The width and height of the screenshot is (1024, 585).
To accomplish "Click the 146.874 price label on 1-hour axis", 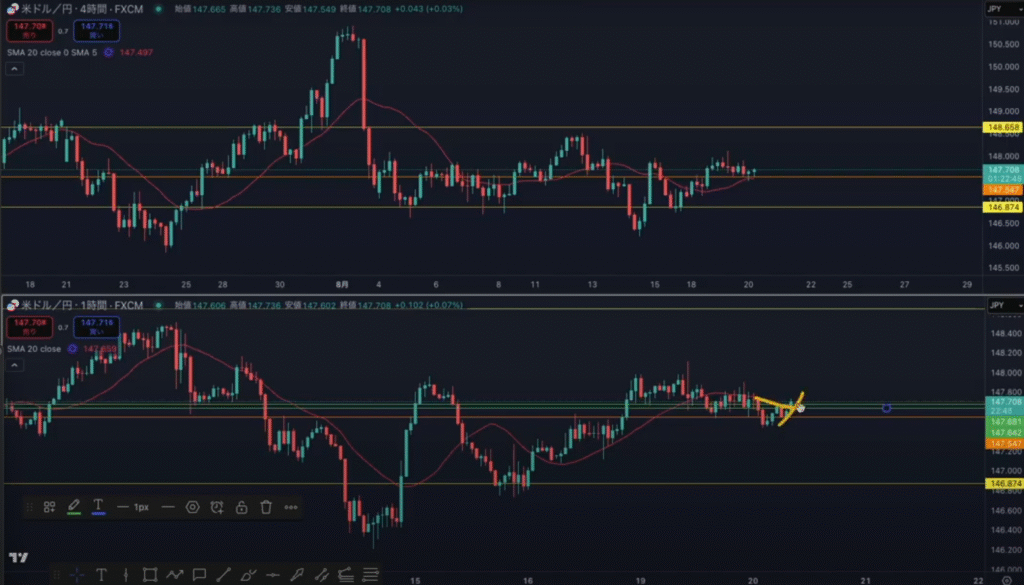I will 1003,484.
